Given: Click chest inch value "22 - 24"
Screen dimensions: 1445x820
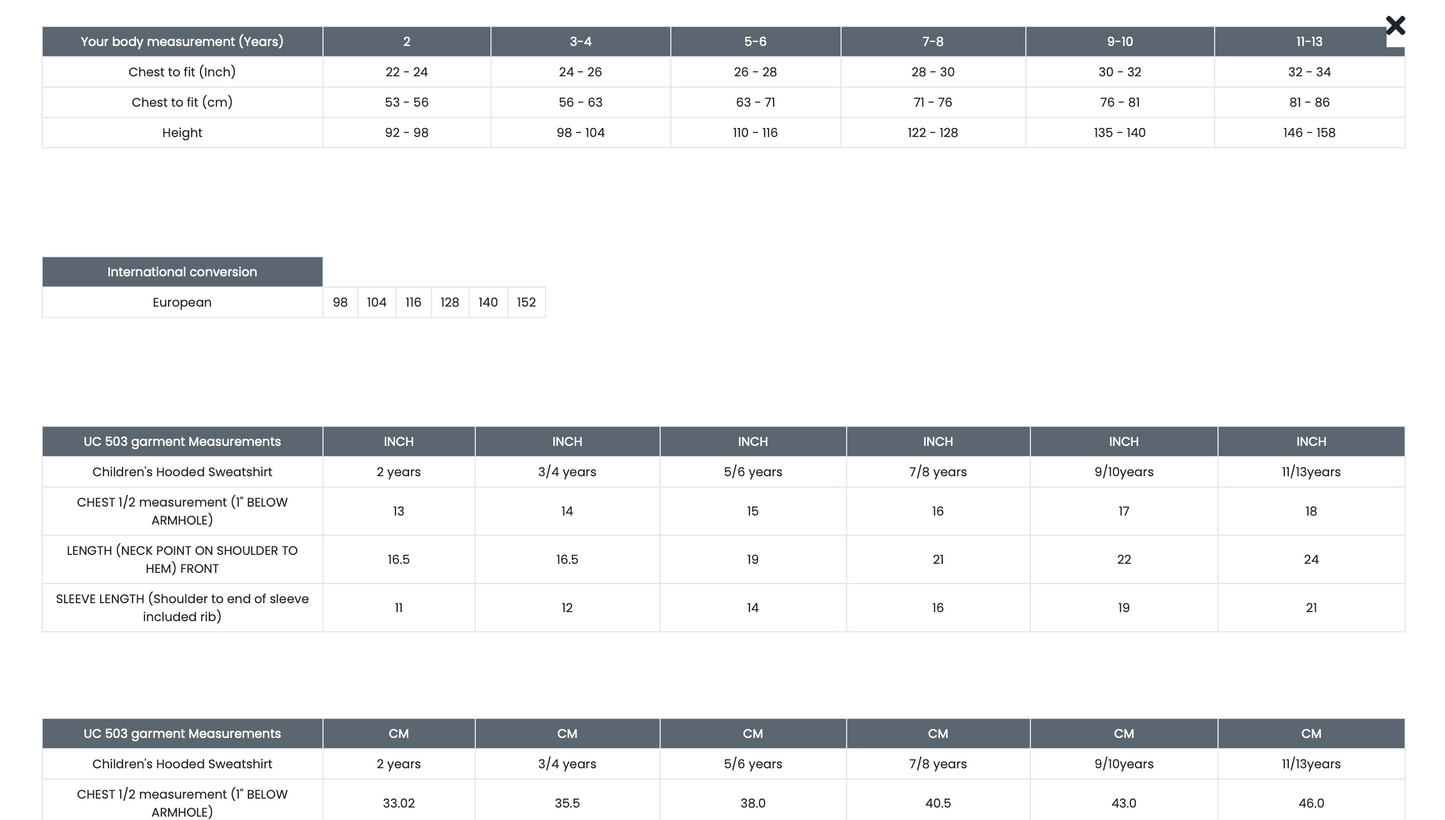Looking at the screenshot, I should (406, 72).
